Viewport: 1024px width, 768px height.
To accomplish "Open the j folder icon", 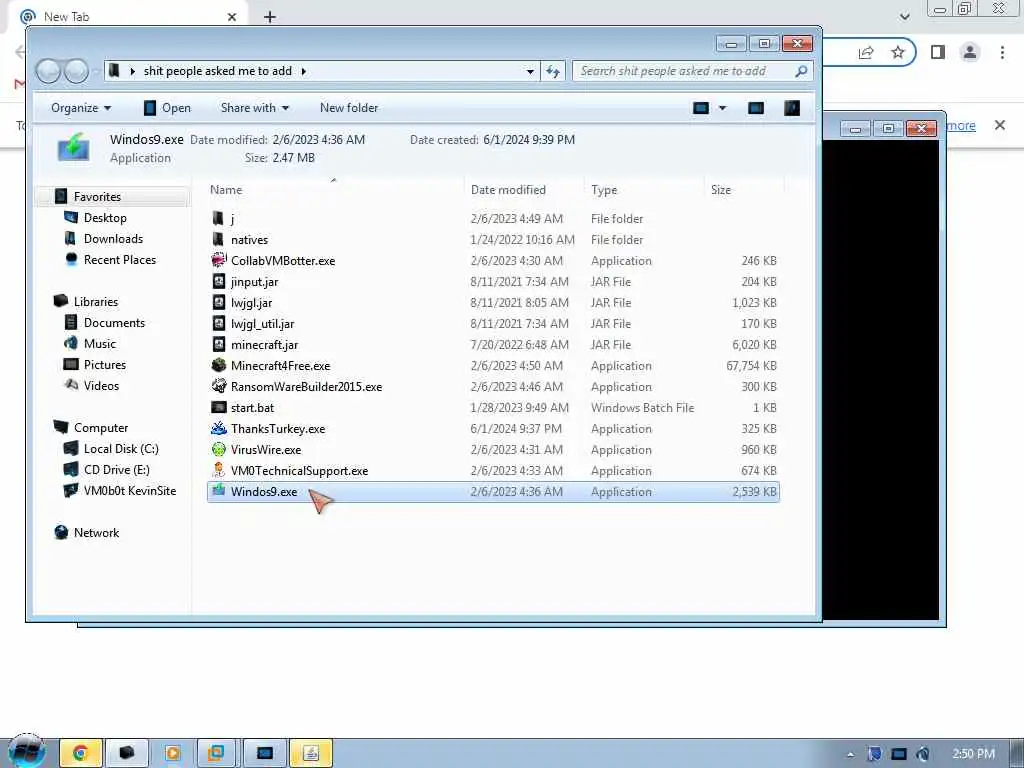I will click(218, 218).
